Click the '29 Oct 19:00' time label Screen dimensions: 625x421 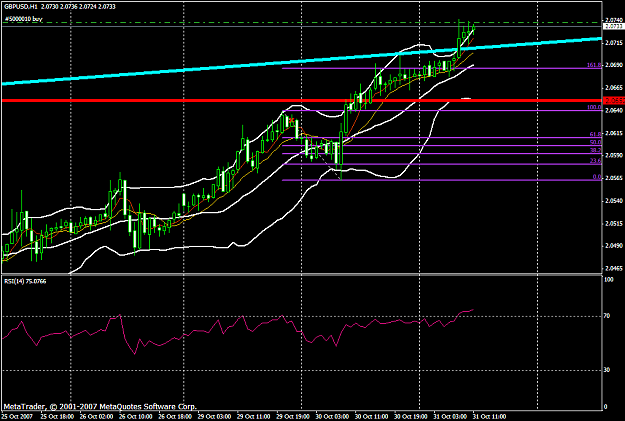point(293,416)
